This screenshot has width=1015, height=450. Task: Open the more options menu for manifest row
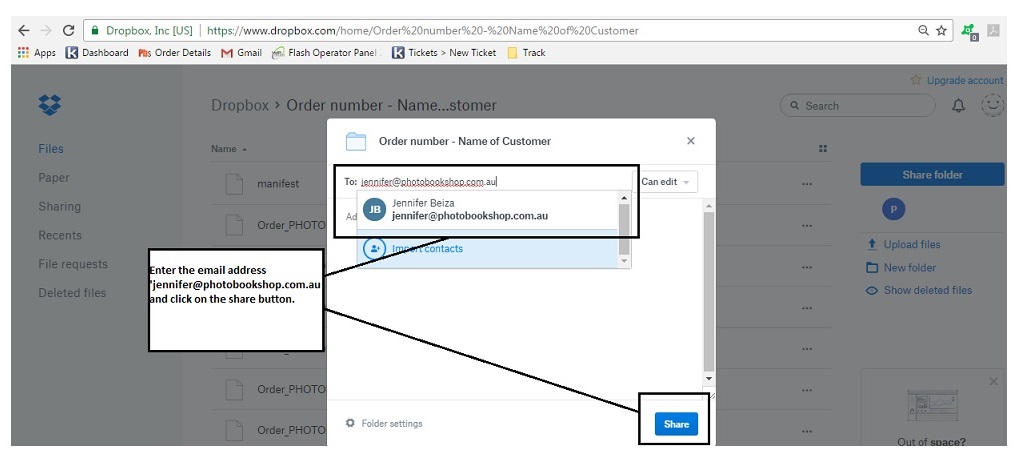click(807, 185)
